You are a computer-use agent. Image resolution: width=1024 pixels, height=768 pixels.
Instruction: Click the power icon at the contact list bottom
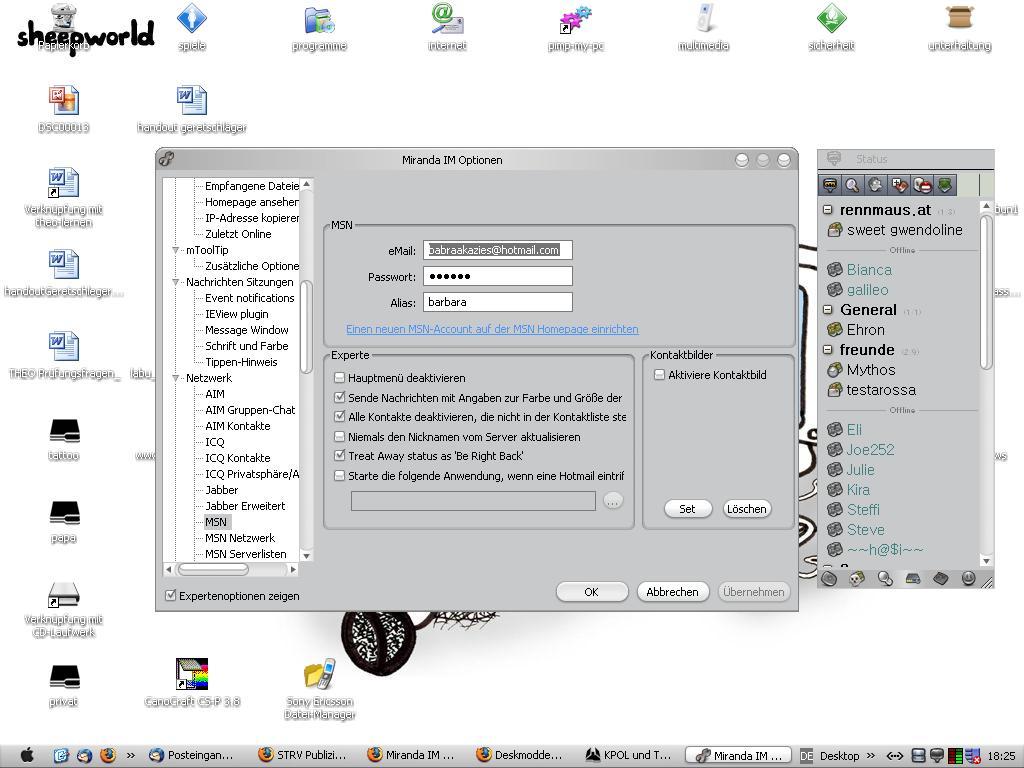pyautogui.click(x=968, y=578)
